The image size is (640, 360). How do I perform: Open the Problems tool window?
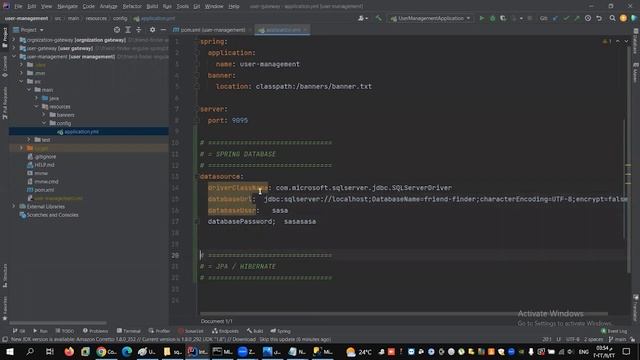pos(96,331)
